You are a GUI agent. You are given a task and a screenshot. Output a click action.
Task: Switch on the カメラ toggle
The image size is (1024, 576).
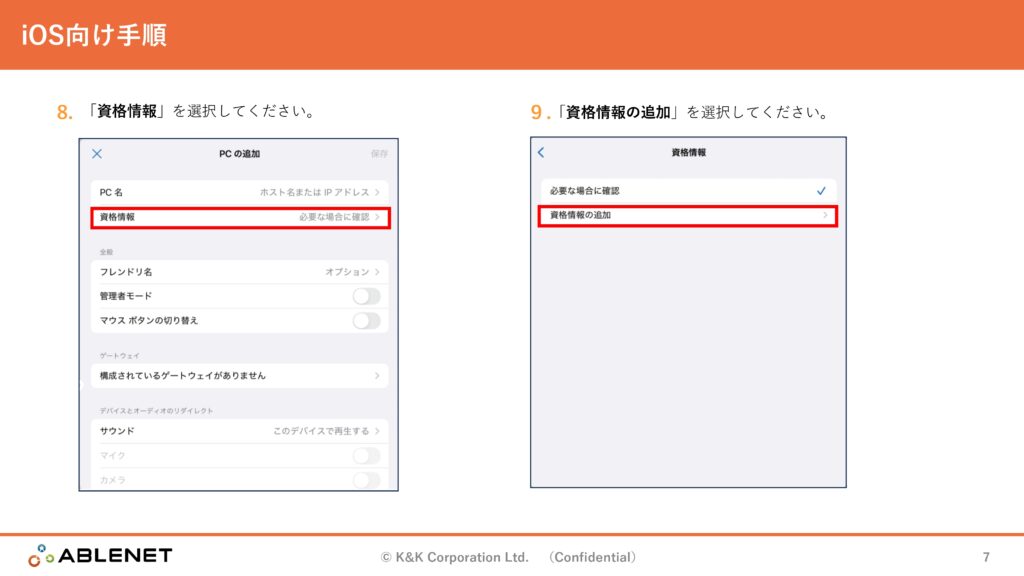tap(366, 480)
